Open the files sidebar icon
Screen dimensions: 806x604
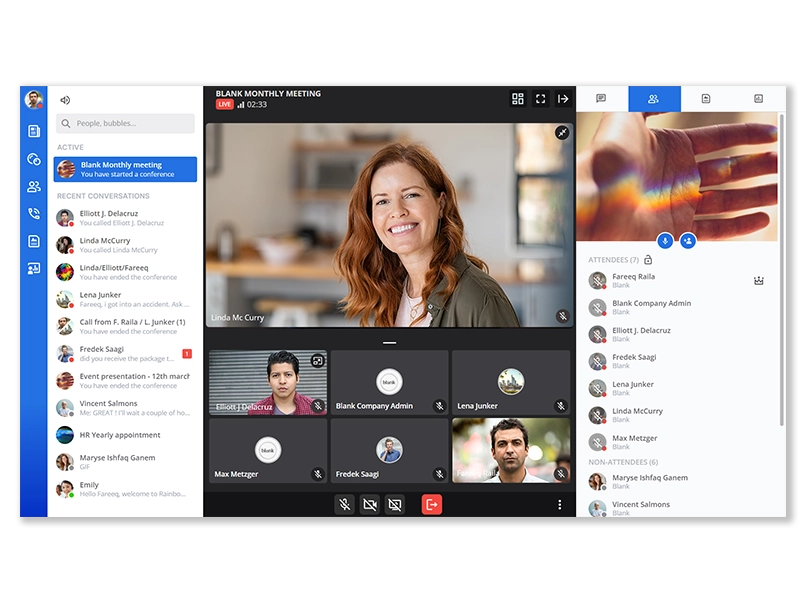point(34,241)
